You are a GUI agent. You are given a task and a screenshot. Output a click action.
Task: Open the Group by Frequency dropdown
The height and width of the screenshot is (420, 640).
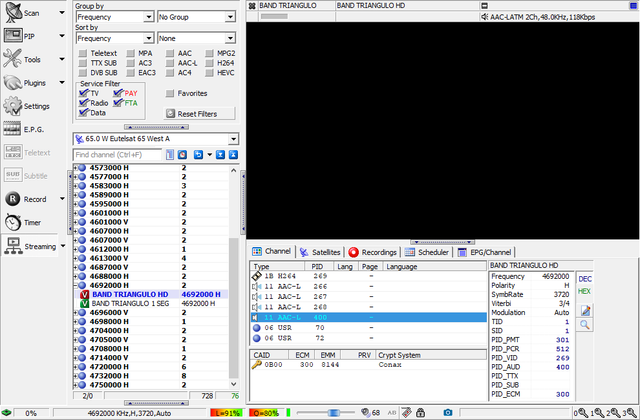click(x=149, y=17)
